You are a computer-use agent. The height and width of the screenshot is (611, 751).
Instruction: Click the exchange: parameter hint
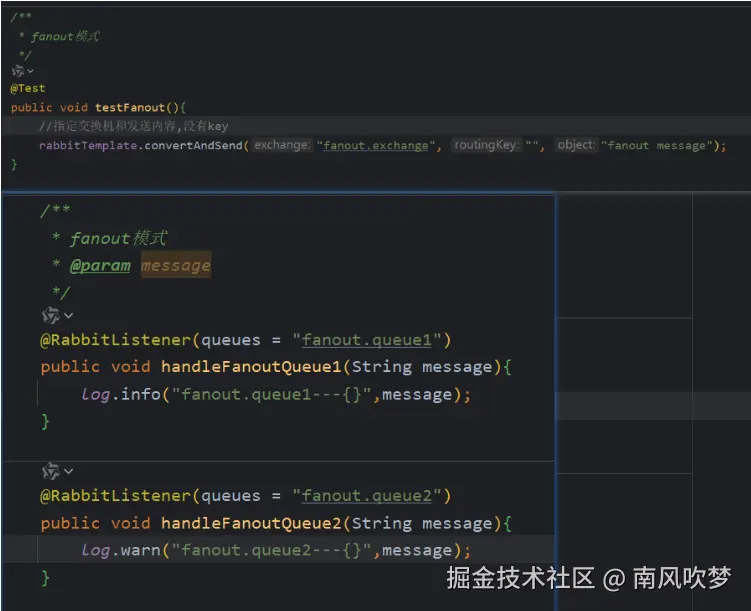(282, 145)
